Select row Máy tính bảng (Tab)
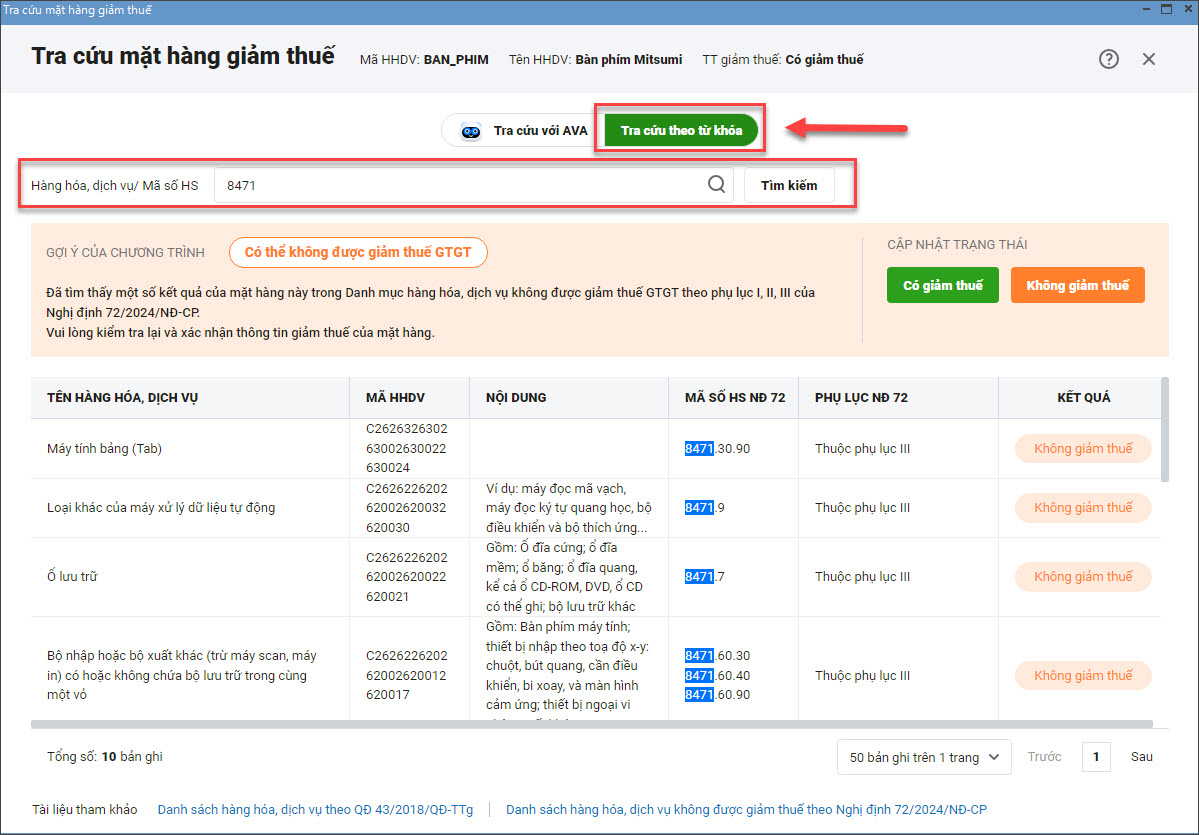This screenshot has height=835, width=1199. (595, 449)
